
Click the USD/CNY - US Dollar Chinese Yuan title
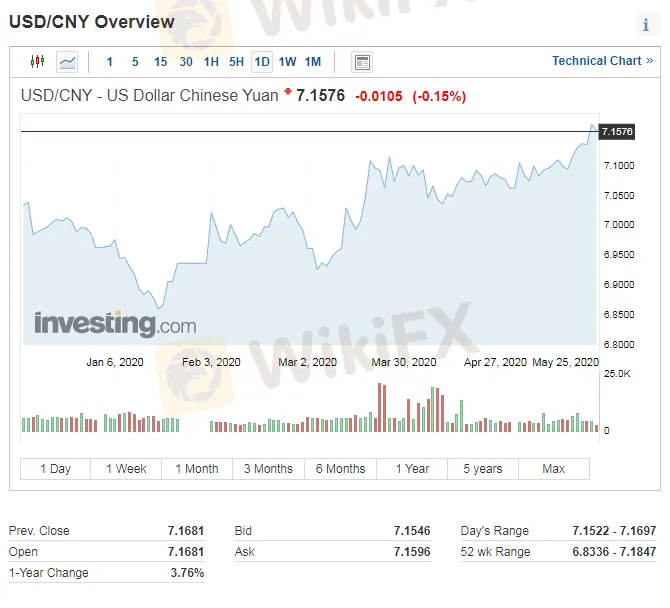point(150,95)
